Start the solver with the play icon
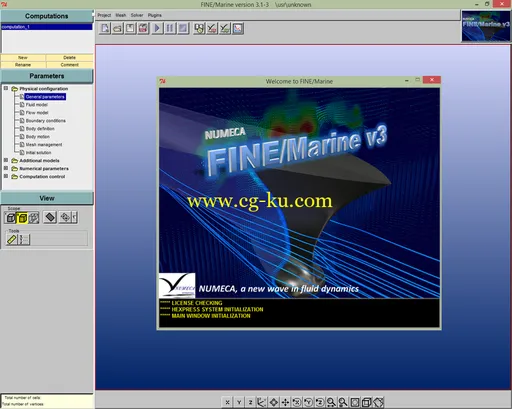Image resolution: width=512 pixels, height=409 pixels. 157,28
